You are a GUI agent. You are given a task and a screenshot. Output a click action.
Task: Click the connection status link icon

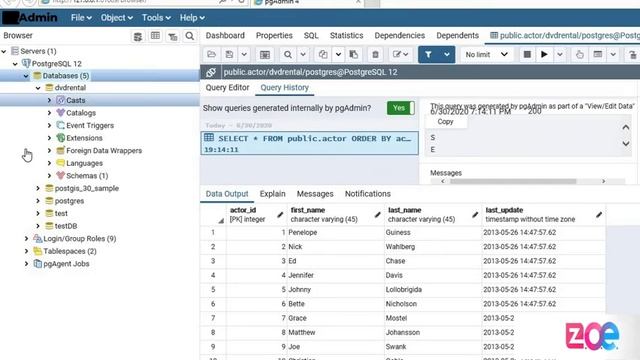211,72
